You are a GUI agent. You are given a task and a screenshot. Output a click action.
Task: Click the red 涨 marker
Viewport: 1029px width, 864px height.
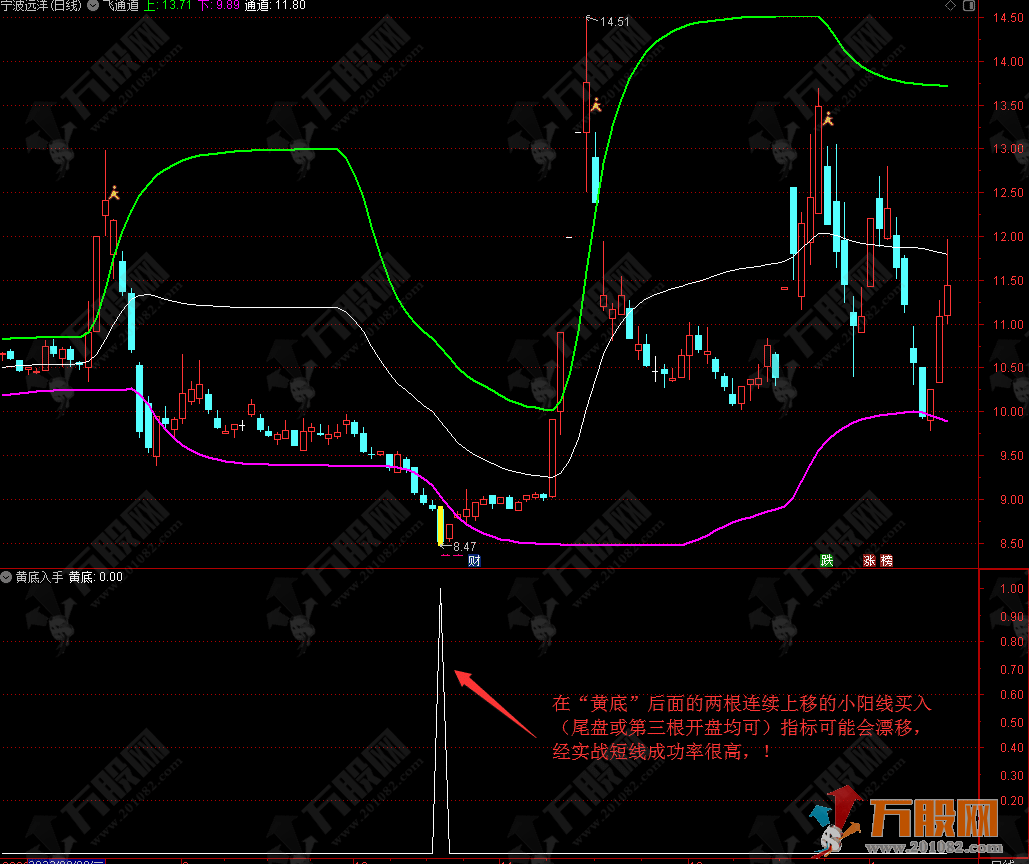[869, 560]
